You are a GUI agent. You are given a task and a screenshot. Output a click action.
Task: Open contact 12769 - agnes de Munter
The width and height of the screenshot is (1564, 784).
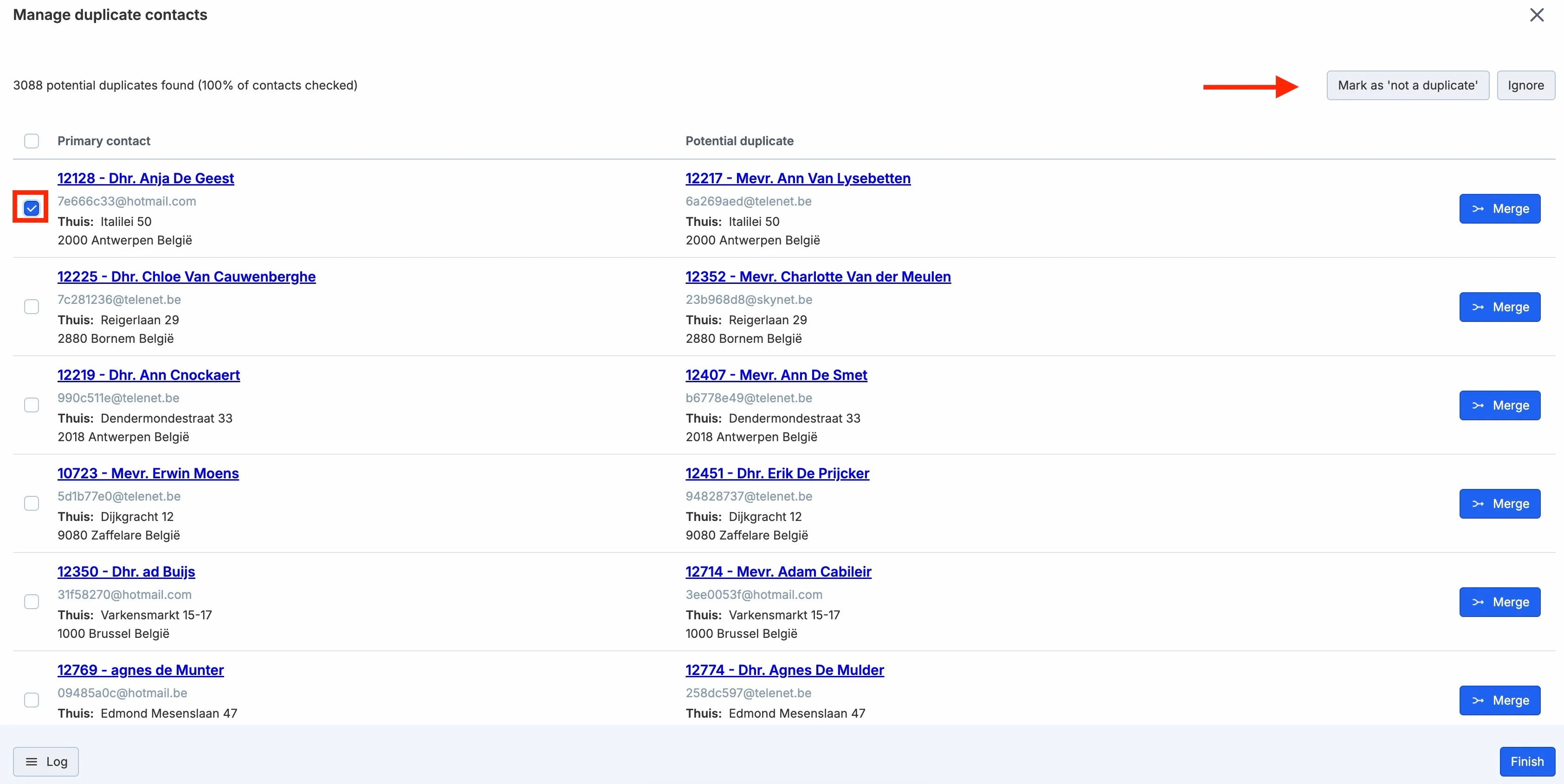point(141,670)
